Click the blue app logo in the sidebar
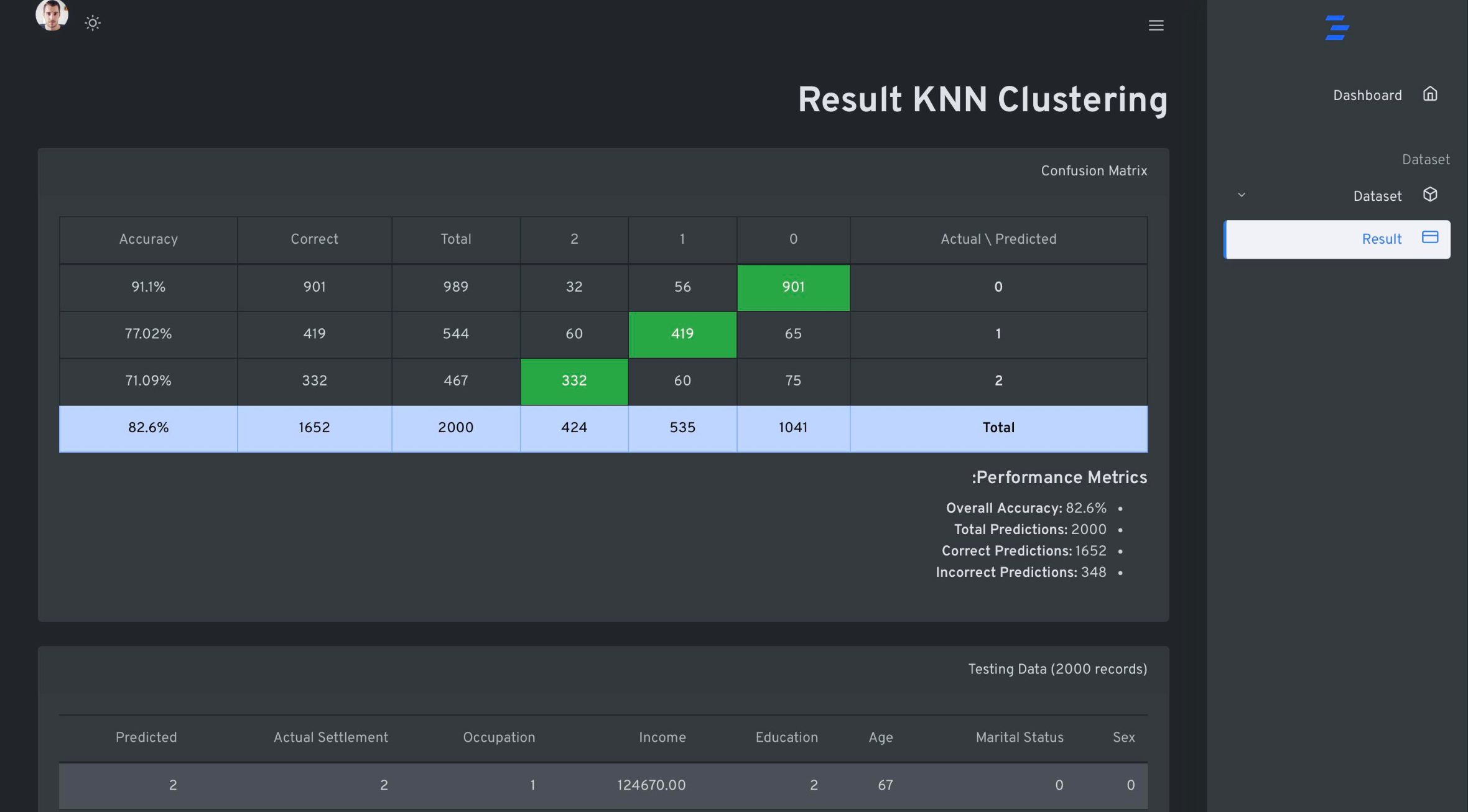 pyautogui.click(x=1337, y=27)
